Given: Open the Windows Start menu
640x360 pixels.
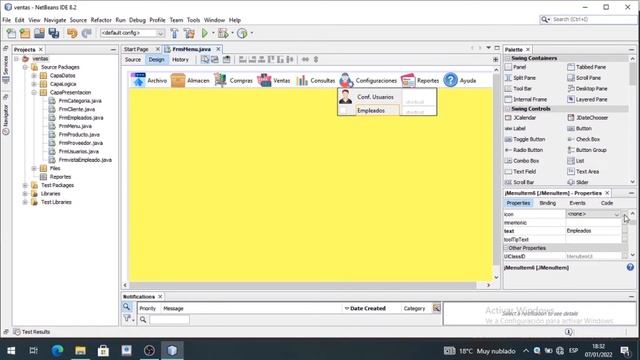Looking at the screenshot, I should click(x=11, y=350).
